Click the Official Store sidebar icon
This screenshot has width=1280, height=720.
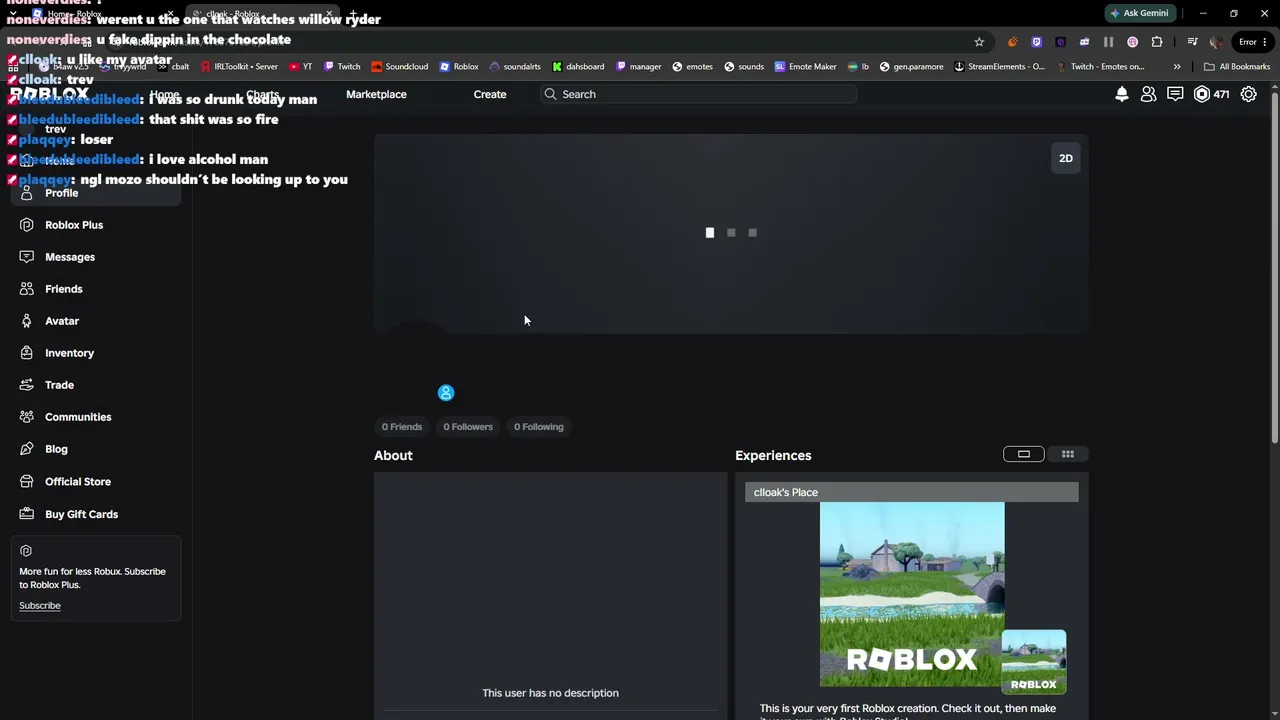coord(26,482)
